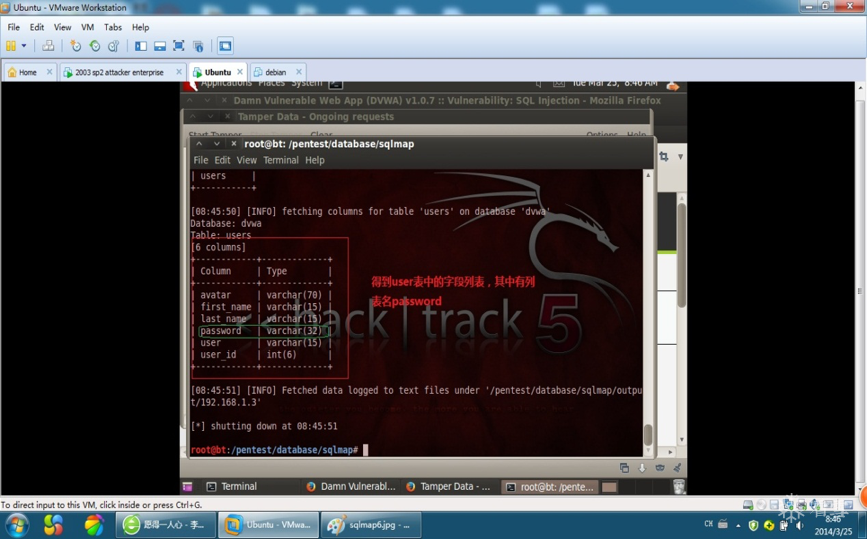The image size is (867, 539).
Task: Open the Windows Start button
Action: click(17, 525)
